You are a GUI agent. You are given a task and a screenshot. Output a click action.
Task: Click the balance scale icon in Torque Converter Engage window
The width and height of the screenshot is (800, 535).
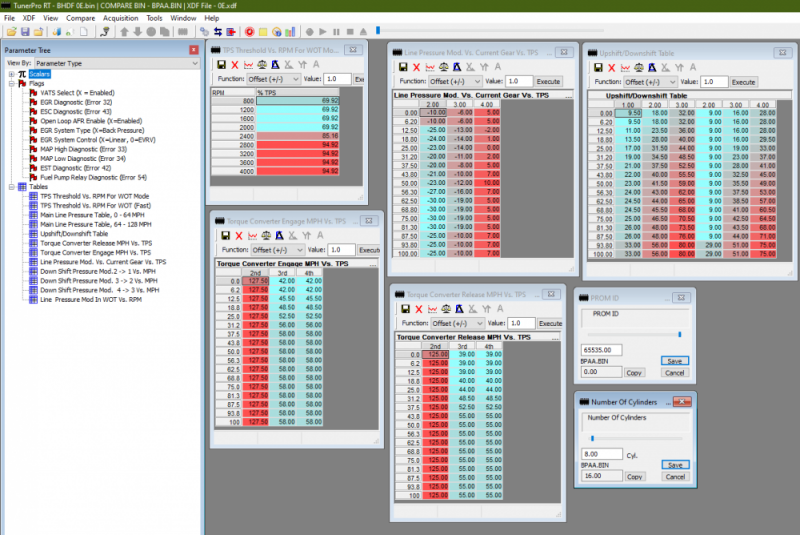(x=268, y=234)
